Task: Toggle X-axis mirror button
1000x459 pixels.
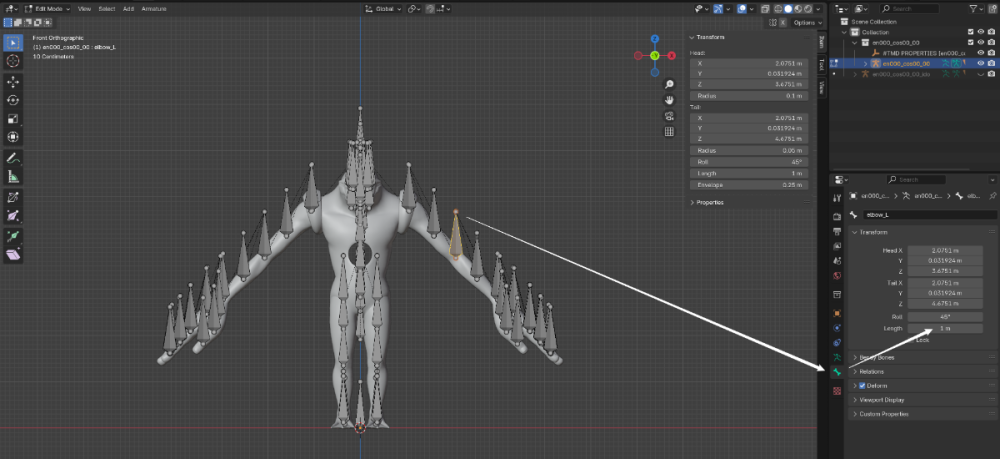Action: (x=783, y=23)
